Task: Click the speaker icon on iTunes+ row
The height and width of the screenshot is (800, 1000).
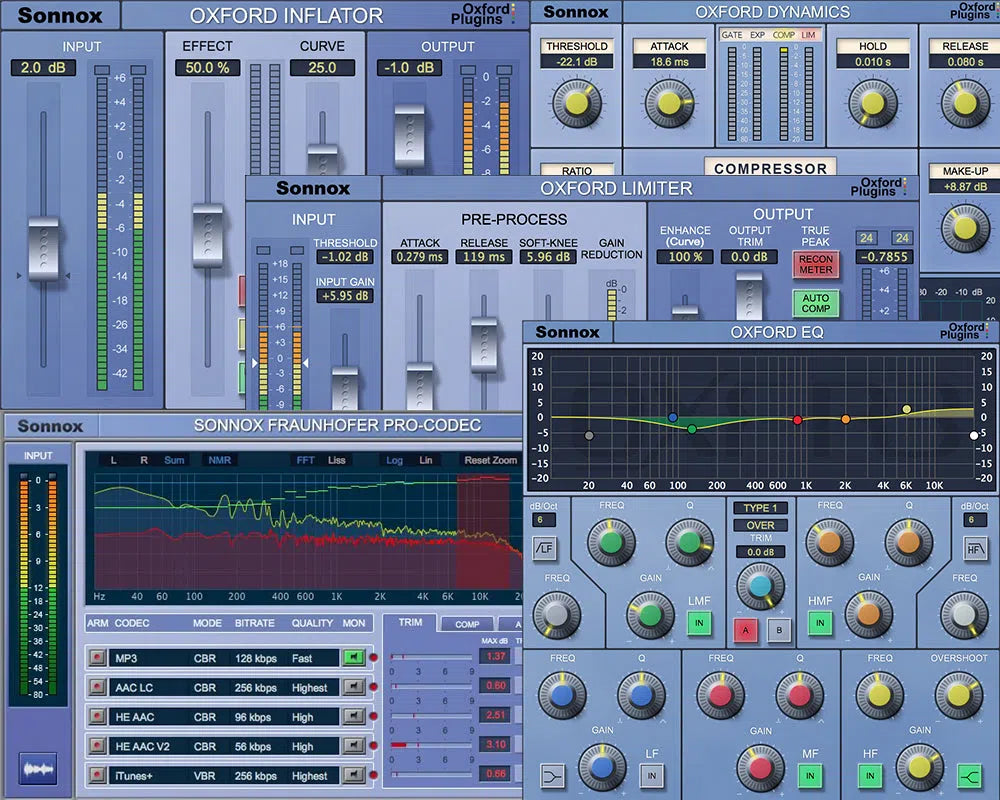Action: coord(354,775)
